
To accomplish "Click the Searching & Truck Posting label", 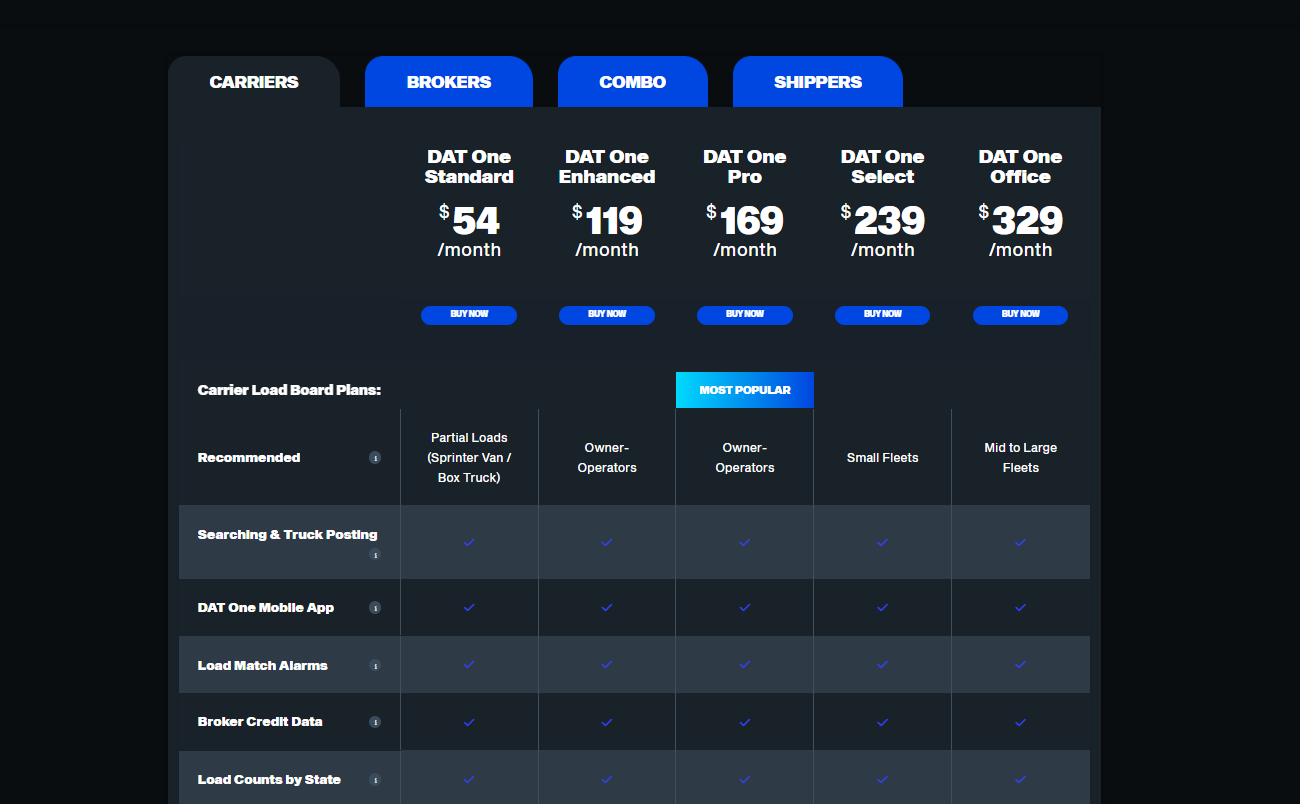I will (288, 535).
